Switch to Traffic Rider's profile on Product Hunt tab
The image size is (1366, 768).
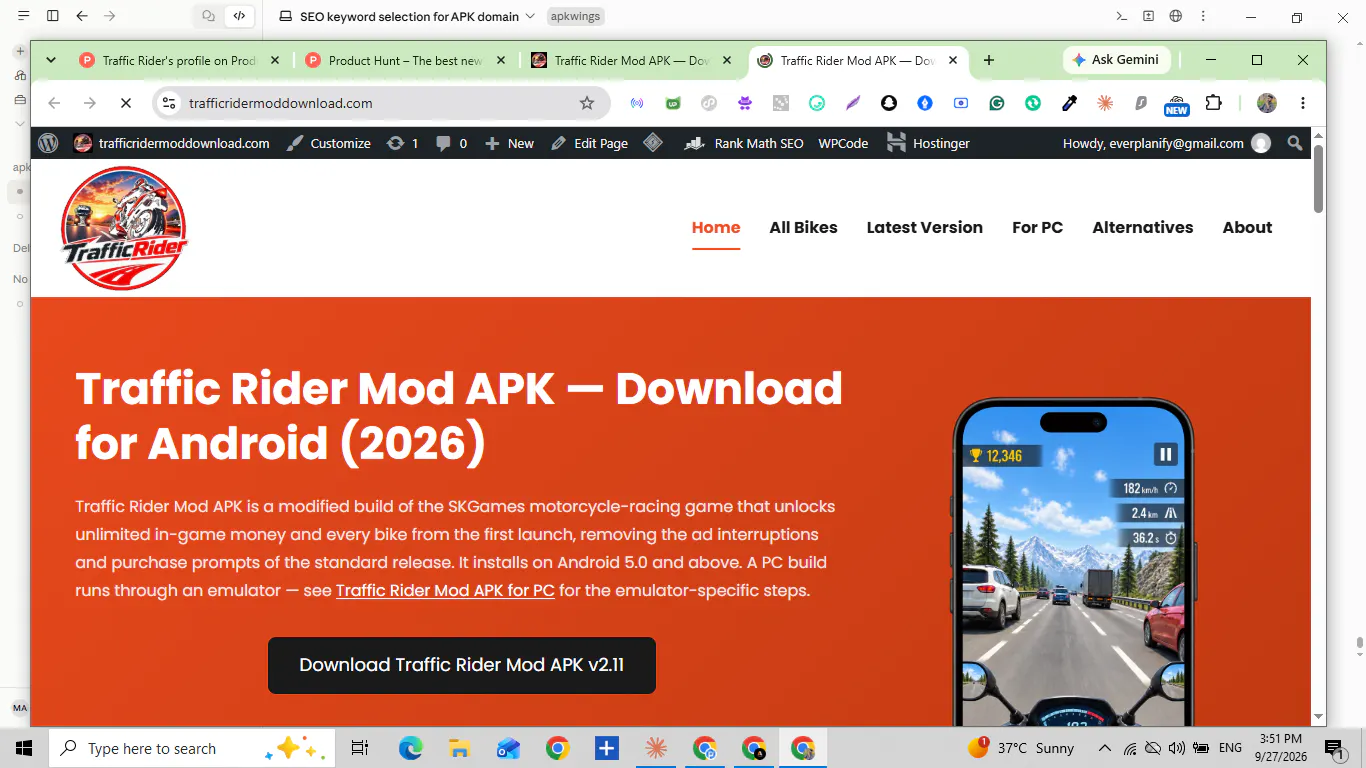[179, 60]
